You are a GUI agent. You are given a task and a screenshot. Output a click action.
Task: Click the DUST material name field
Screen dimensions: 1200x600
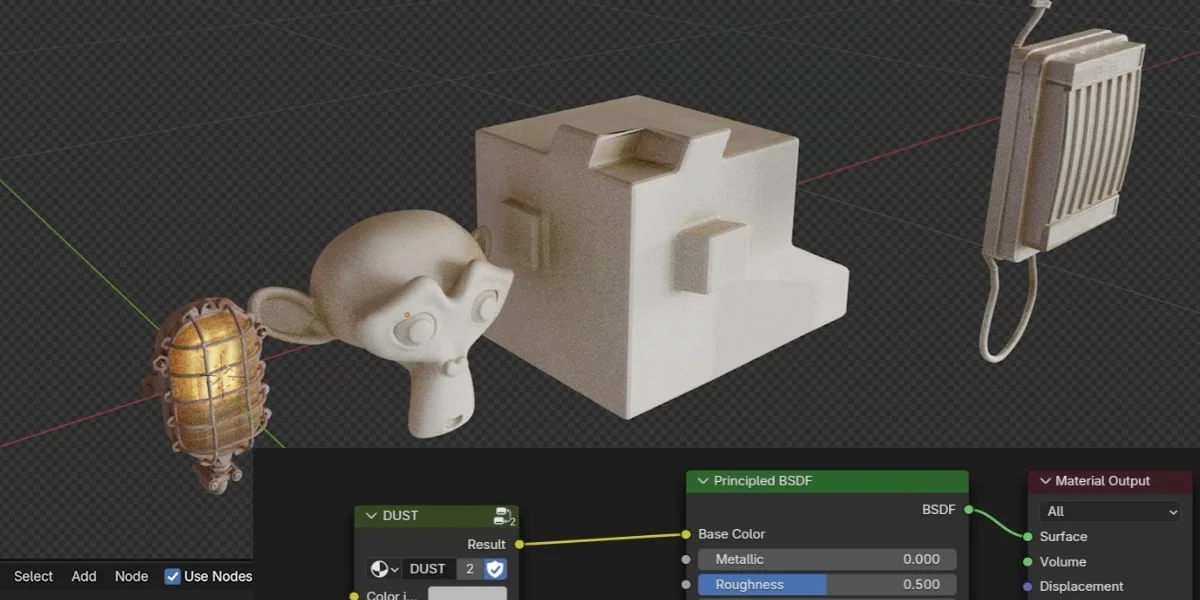coord(430,568)
